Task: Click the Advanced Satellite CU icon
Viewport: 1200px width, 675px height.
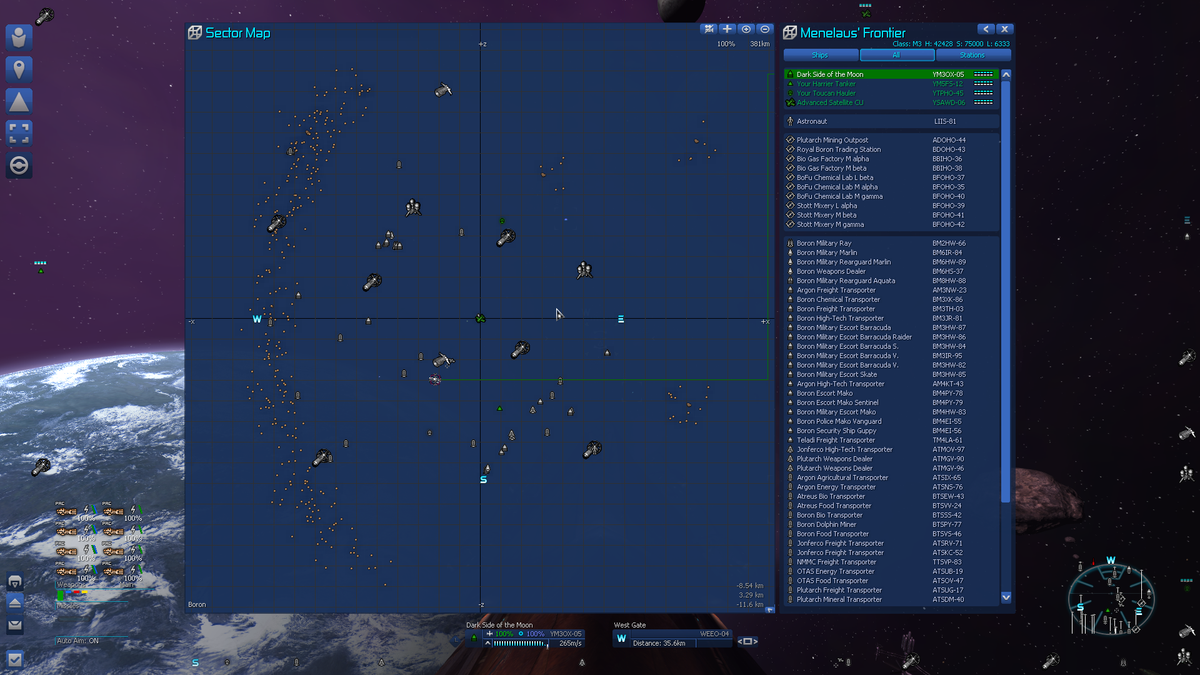Action: 790,102
